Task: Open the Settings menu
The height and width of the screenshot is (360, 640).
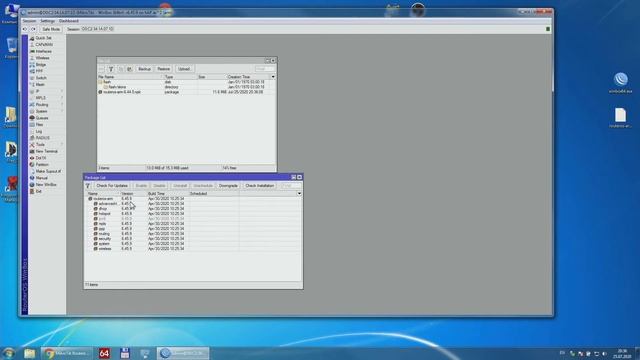Action: click(47, 21)
